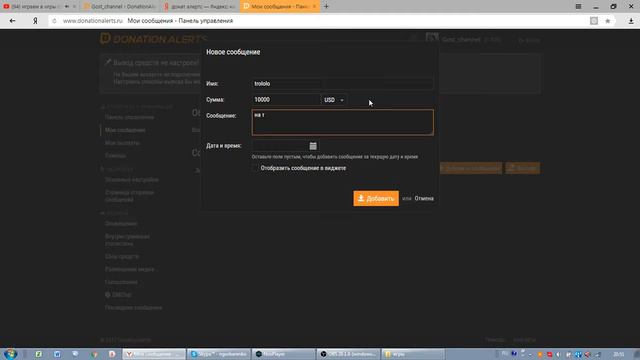Go back with browser back arrow
Viewport: 640px width, 360px height.
12,21
